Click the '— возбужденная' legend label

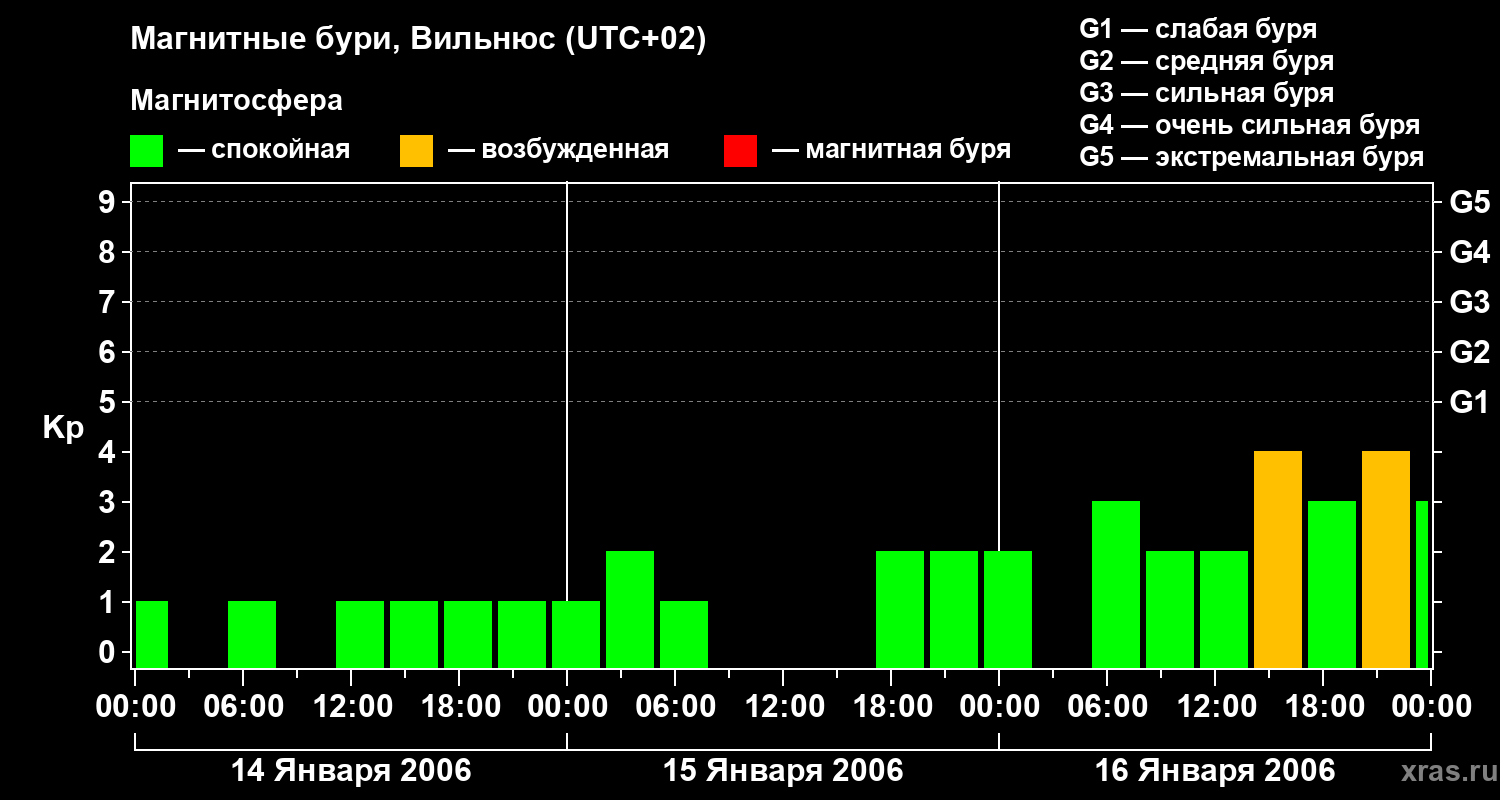click(558, 151)
